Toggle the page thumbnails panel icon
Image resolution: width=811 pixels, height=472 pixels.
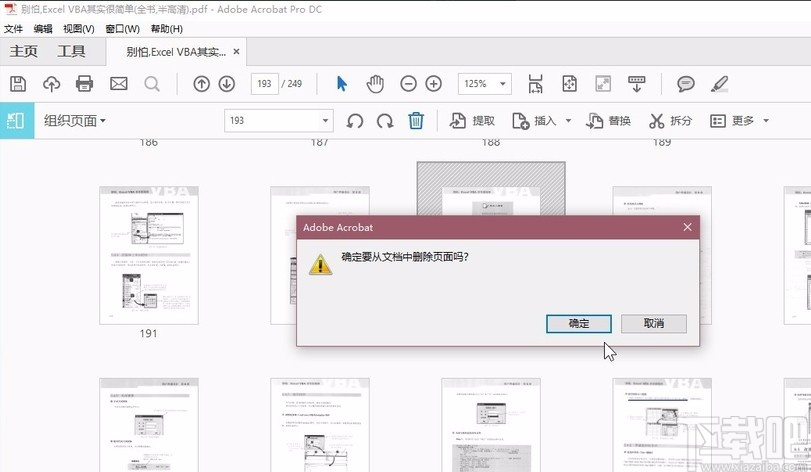click(16, 121)
